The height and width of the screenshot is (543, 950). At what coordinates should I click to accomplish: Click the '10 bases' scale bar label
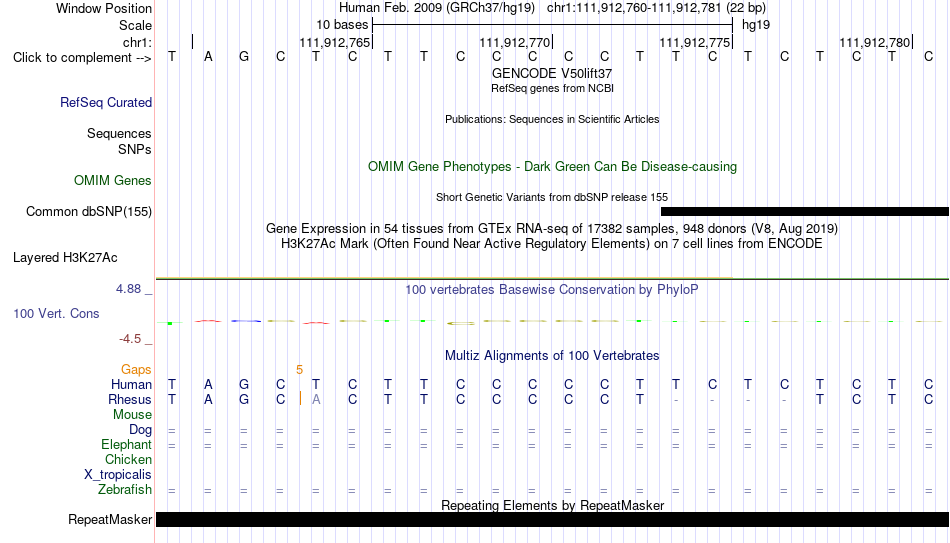(x=342, y=25)
